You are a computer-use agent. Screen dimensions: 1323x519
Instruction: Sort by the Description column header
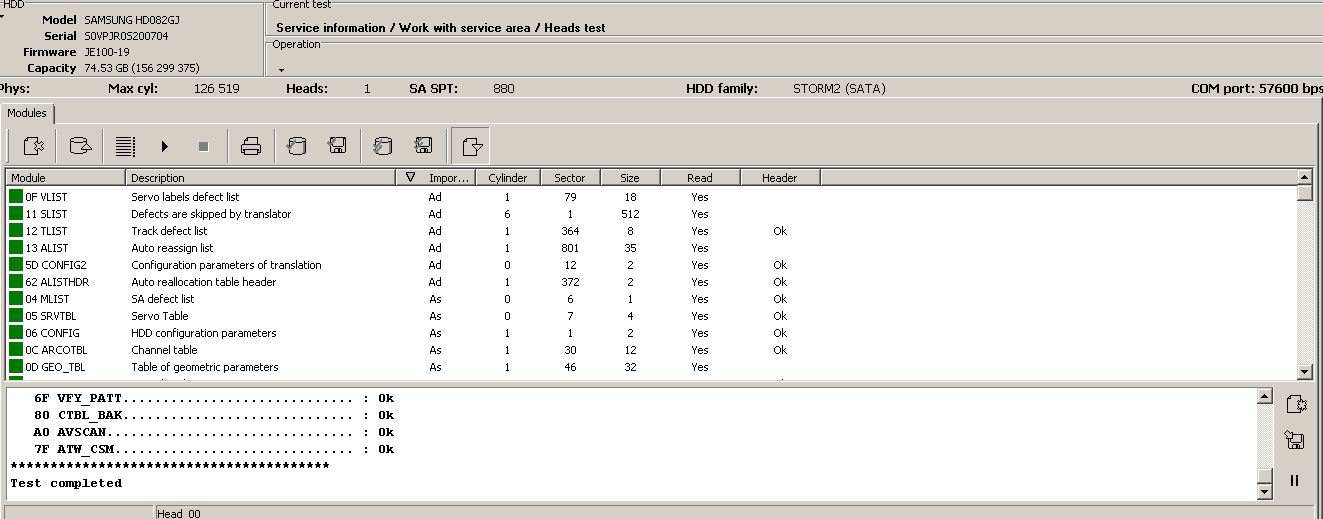coord(261,178)
